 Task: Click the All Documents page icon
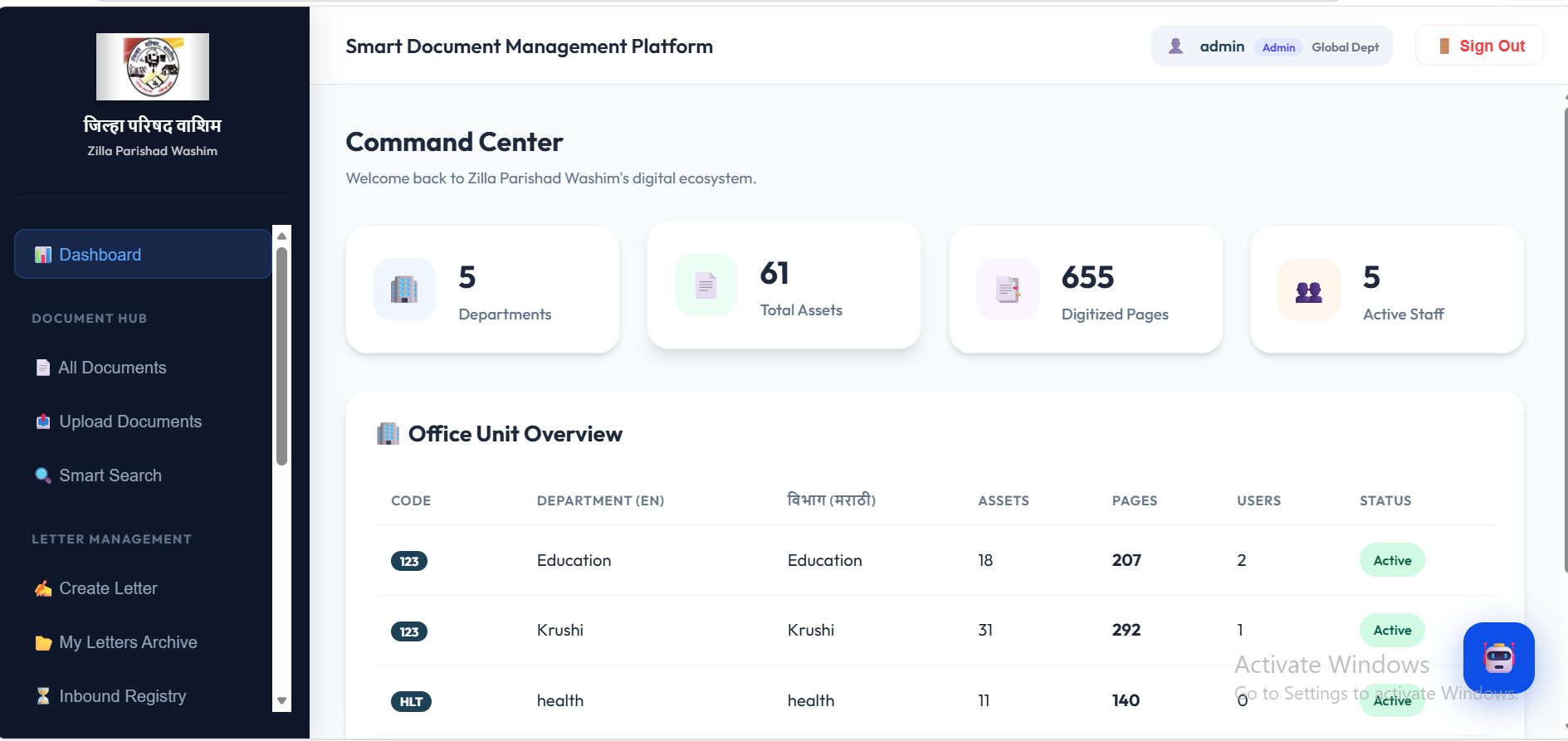pyautogui.click(x=43, y=368)
